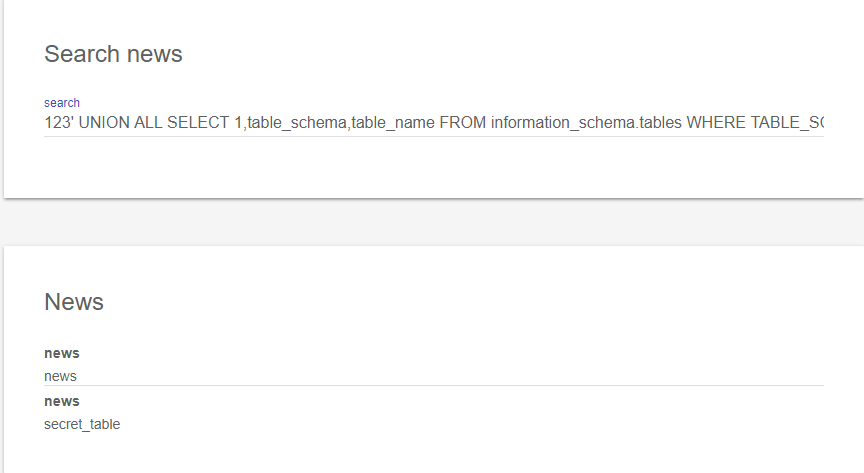Click the small purple "search" label
This screenshot has height=473, width=864.
(62, 103)
